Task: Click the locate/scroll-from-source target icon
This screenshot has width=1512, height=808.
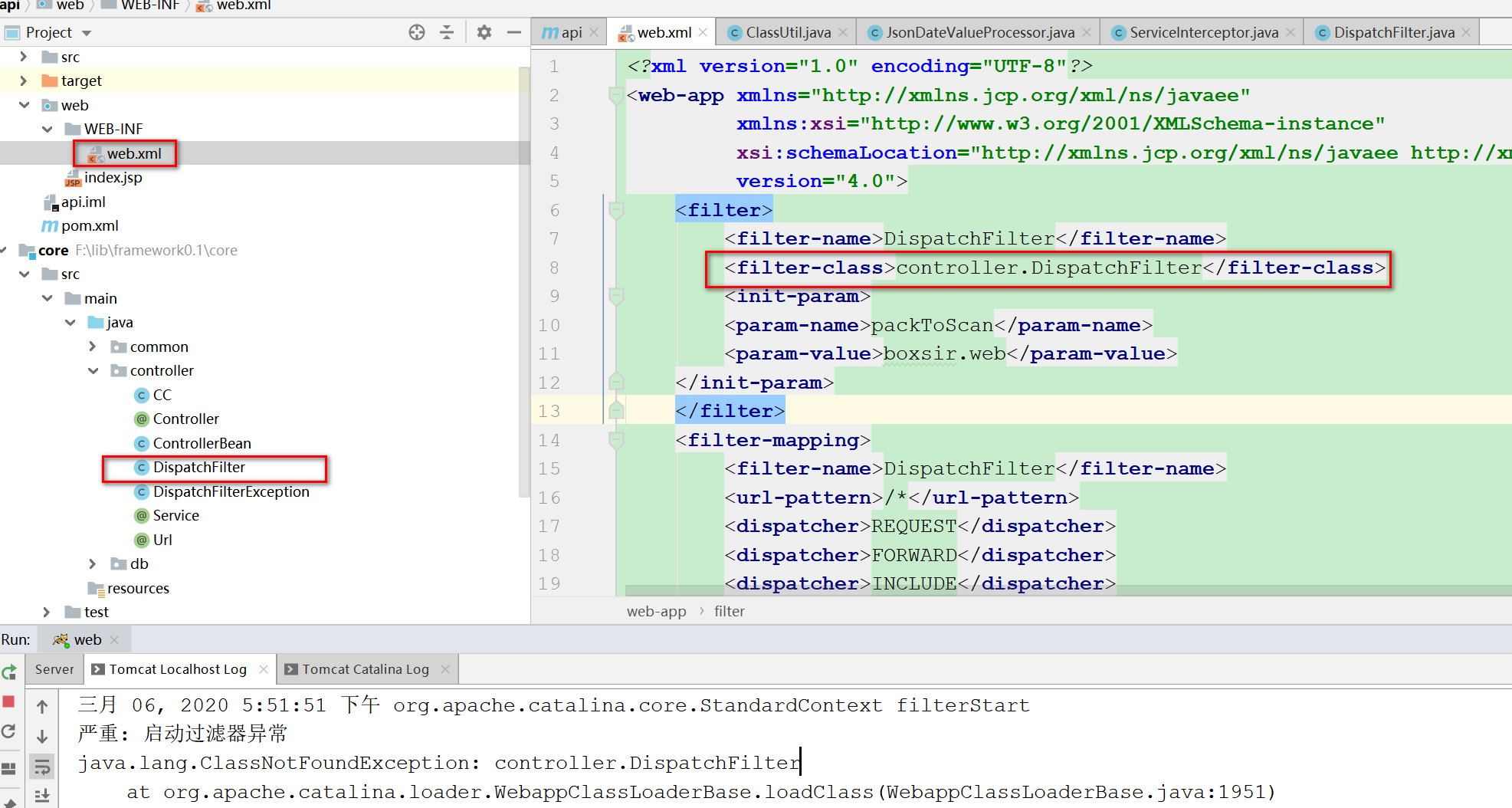Action: pyautogui.click(x=417, y=32)
